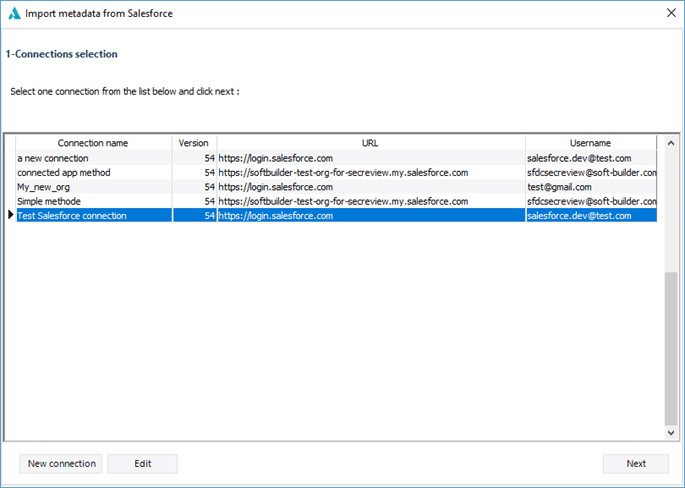Click Next to proceed
Image resolution: width=685 pixels, height=488 pixels.
tap(636, 463)
